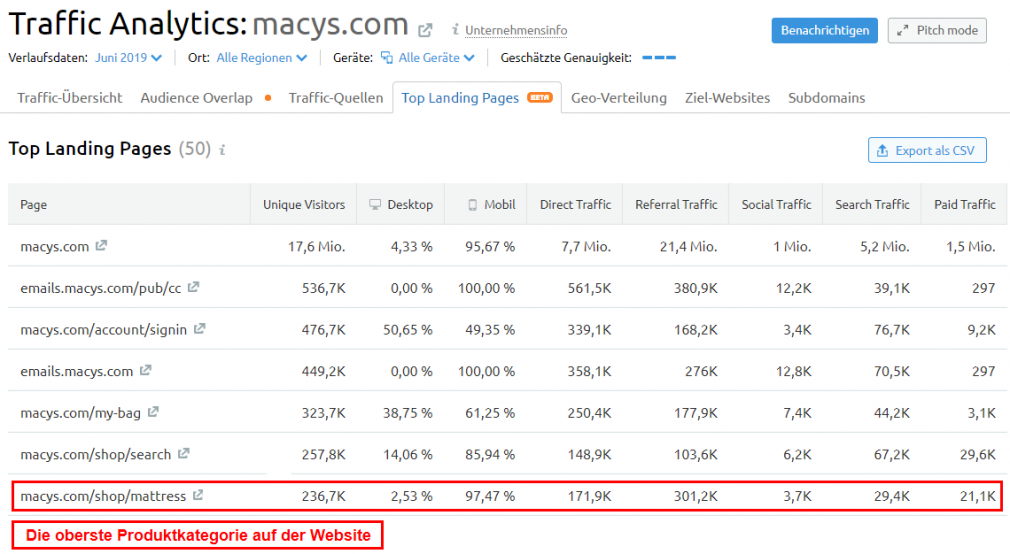This screenshot has width=1010, height=554.
Task: Open the Subdomains tab
Action: tap(826, 98)
